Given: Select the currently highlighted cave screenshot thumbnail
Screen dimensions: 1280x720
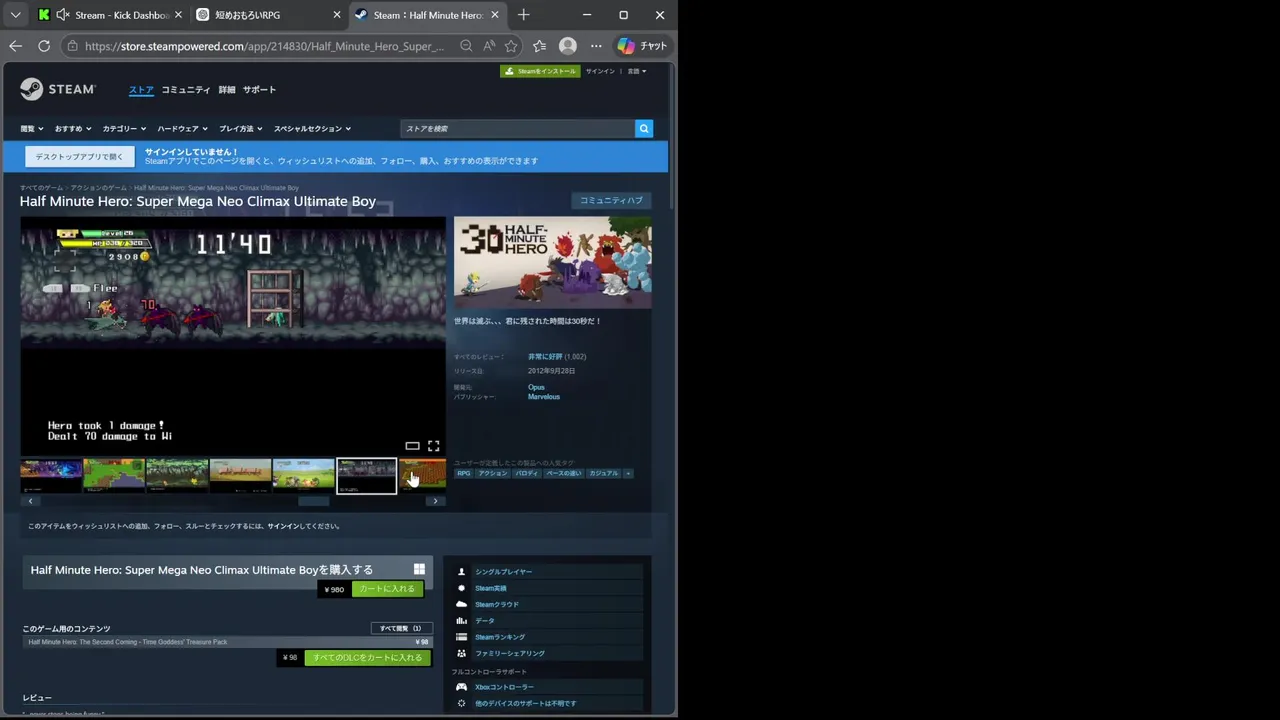Looking at the screenshot, I should 366,476.
